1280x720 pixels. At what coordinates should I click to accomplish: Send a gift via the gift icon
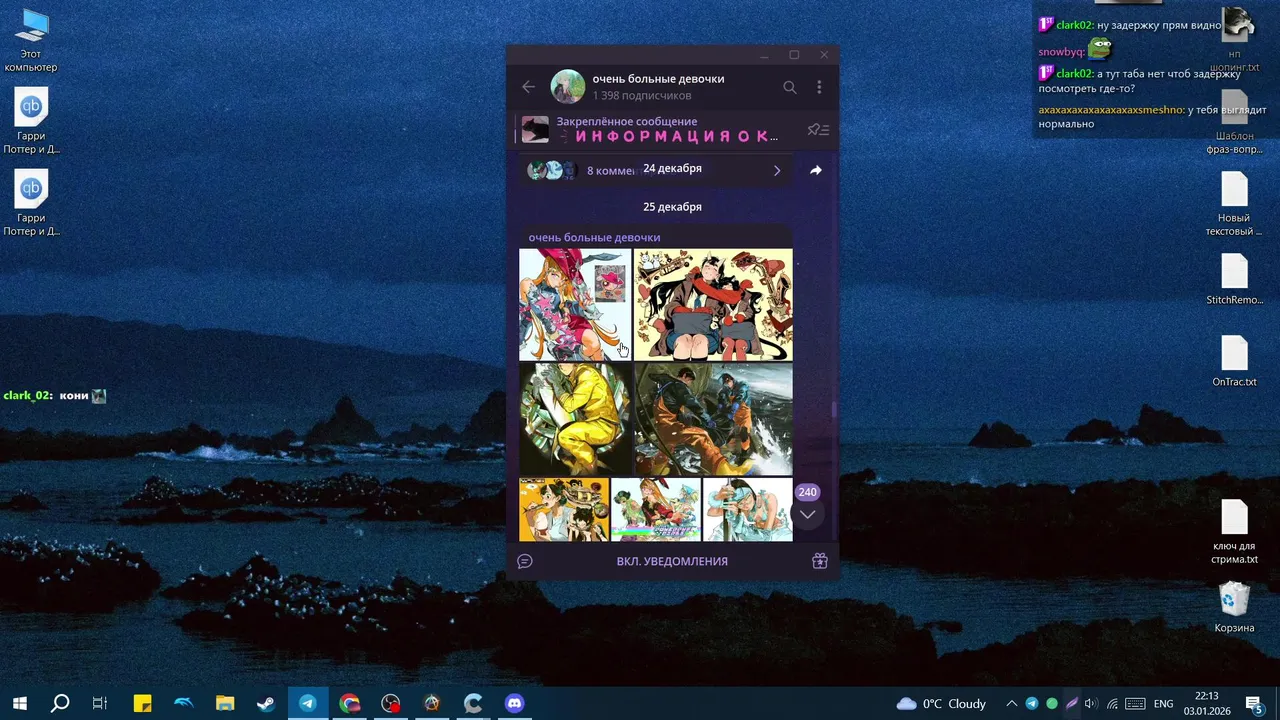coord(820,561)
